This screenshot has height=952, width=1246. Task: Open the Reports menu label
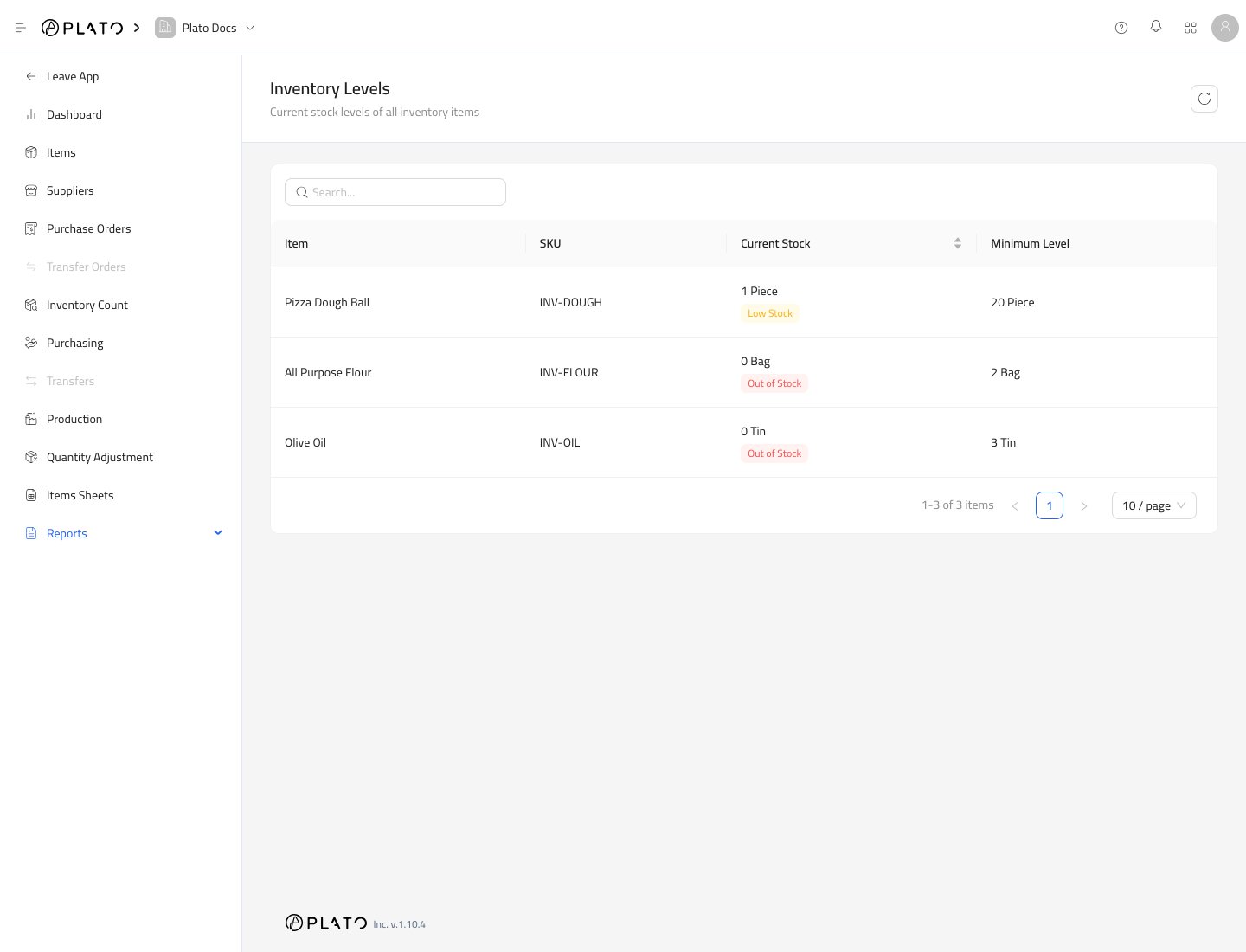67,533
